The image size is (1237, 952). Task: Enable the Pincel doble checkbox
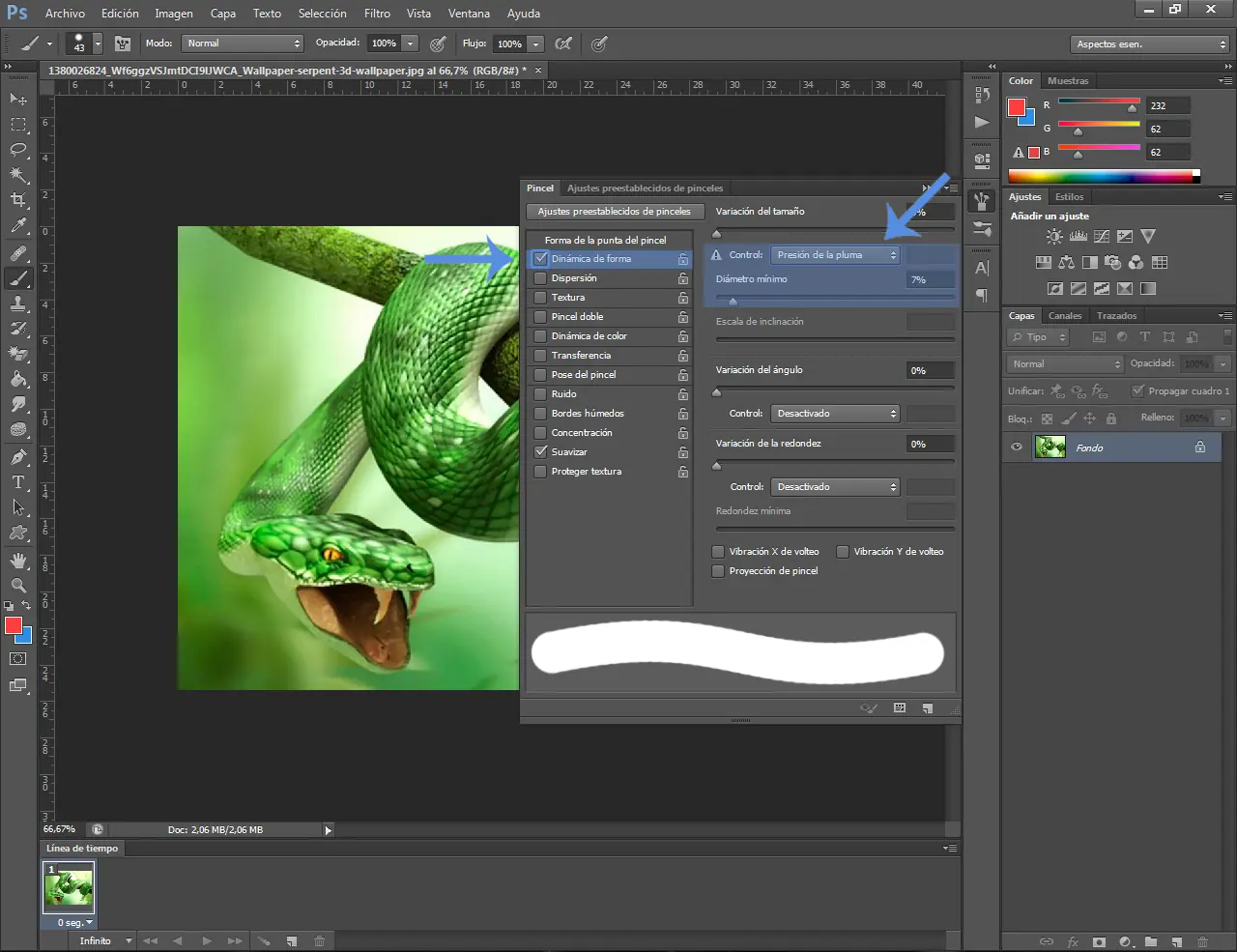(x=541, y=317)
